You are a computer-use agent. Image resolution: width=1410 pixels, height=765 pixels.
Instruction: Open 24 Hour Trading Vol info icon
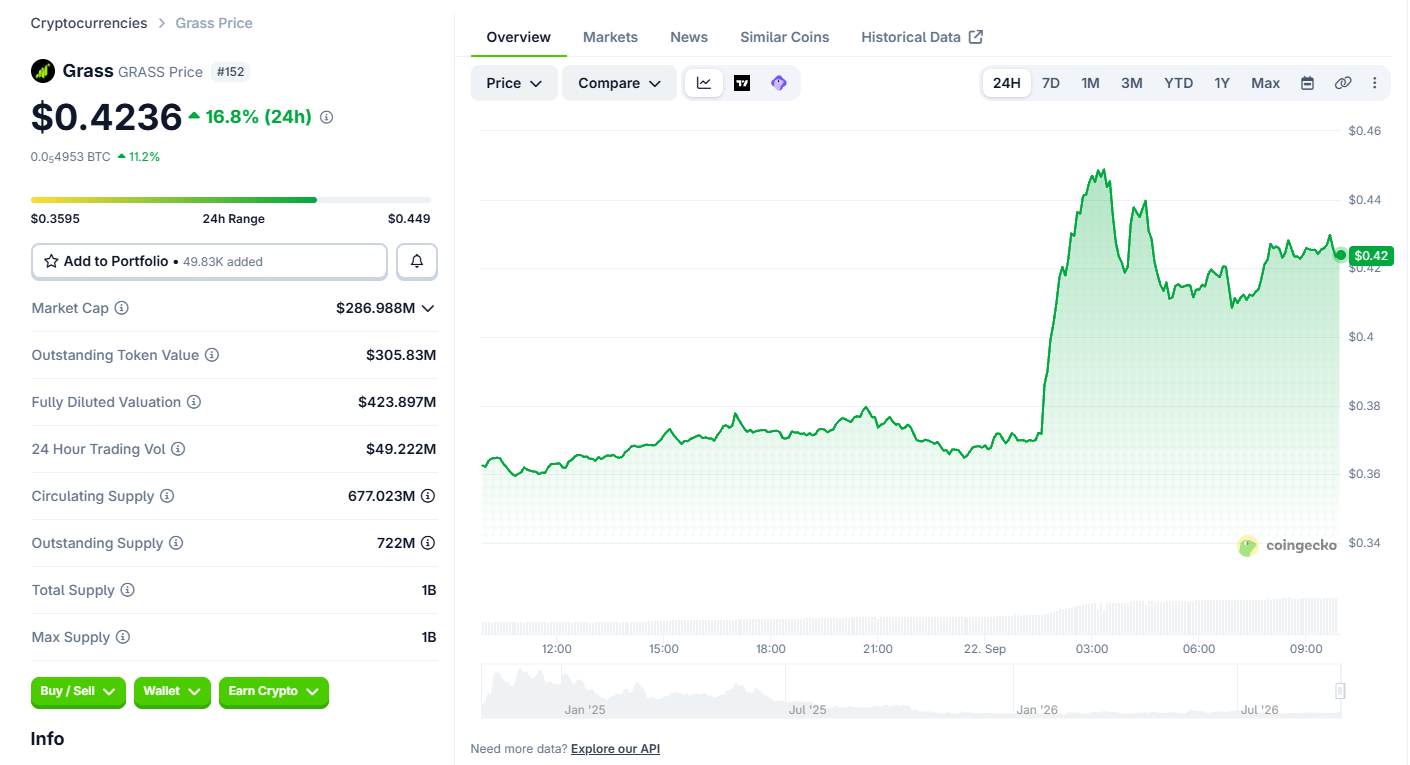tap(178, 449)
